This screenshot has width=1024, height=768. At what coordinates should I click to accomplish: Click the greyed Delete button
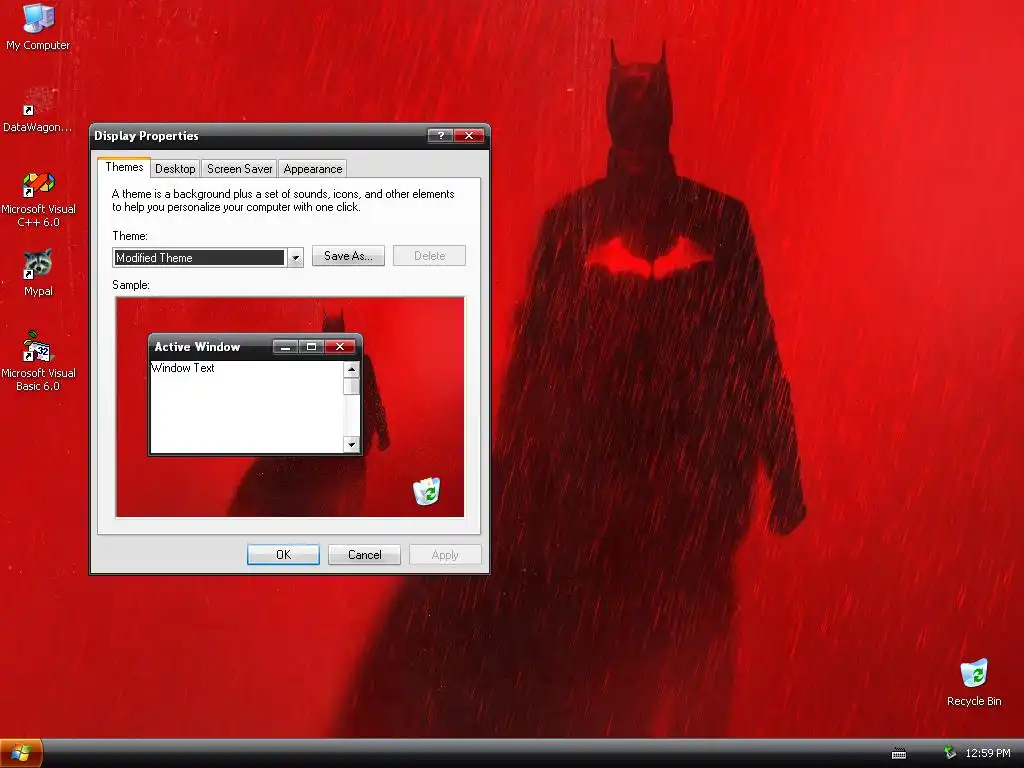(x=429, y=255)
